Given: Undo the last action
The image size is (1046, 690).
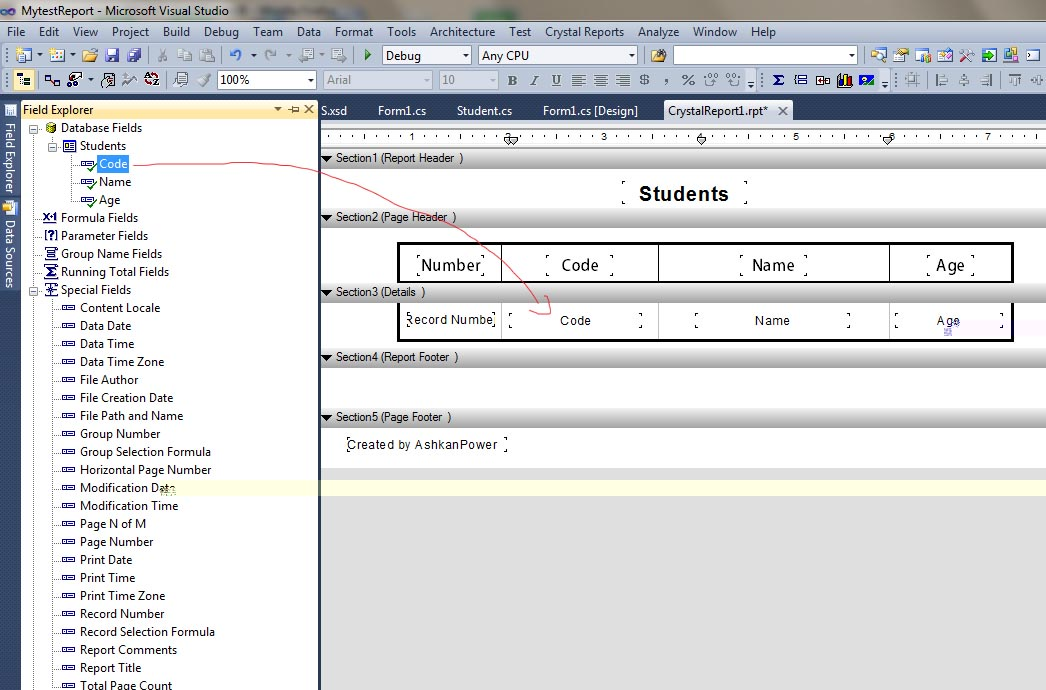Looking at the screenshot, I should pos(235,55).
